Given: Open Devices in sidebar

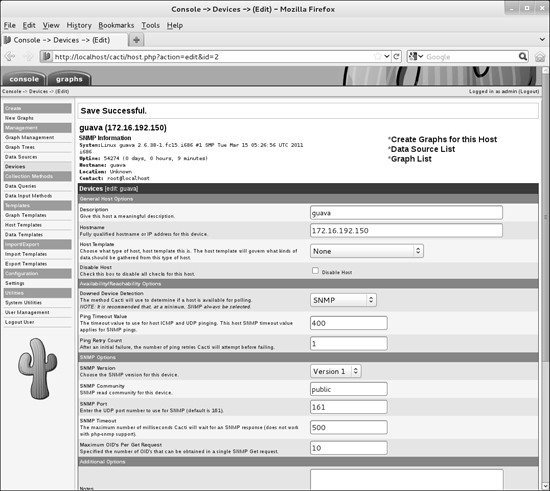Looking at the screenshot, I should click(x=15, y=167).
